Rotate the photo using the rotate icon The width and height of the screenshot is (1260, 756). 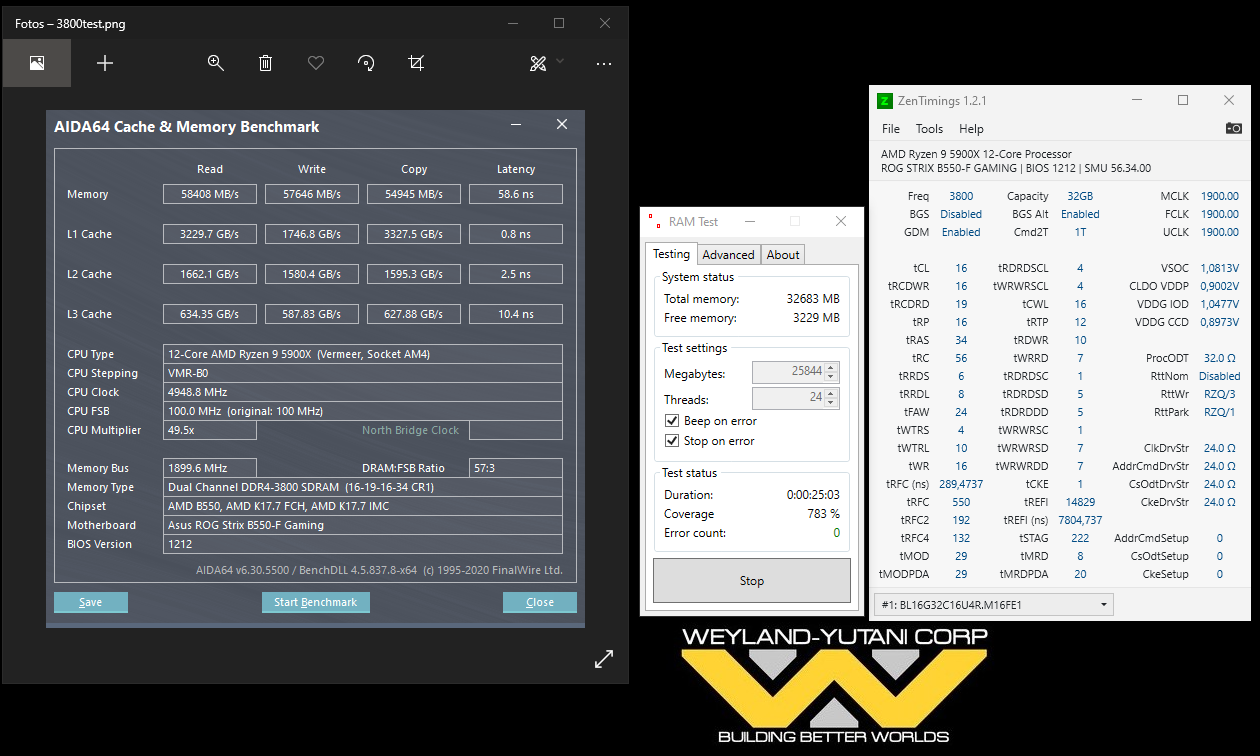pyautogui.click(x=366, y=62)
